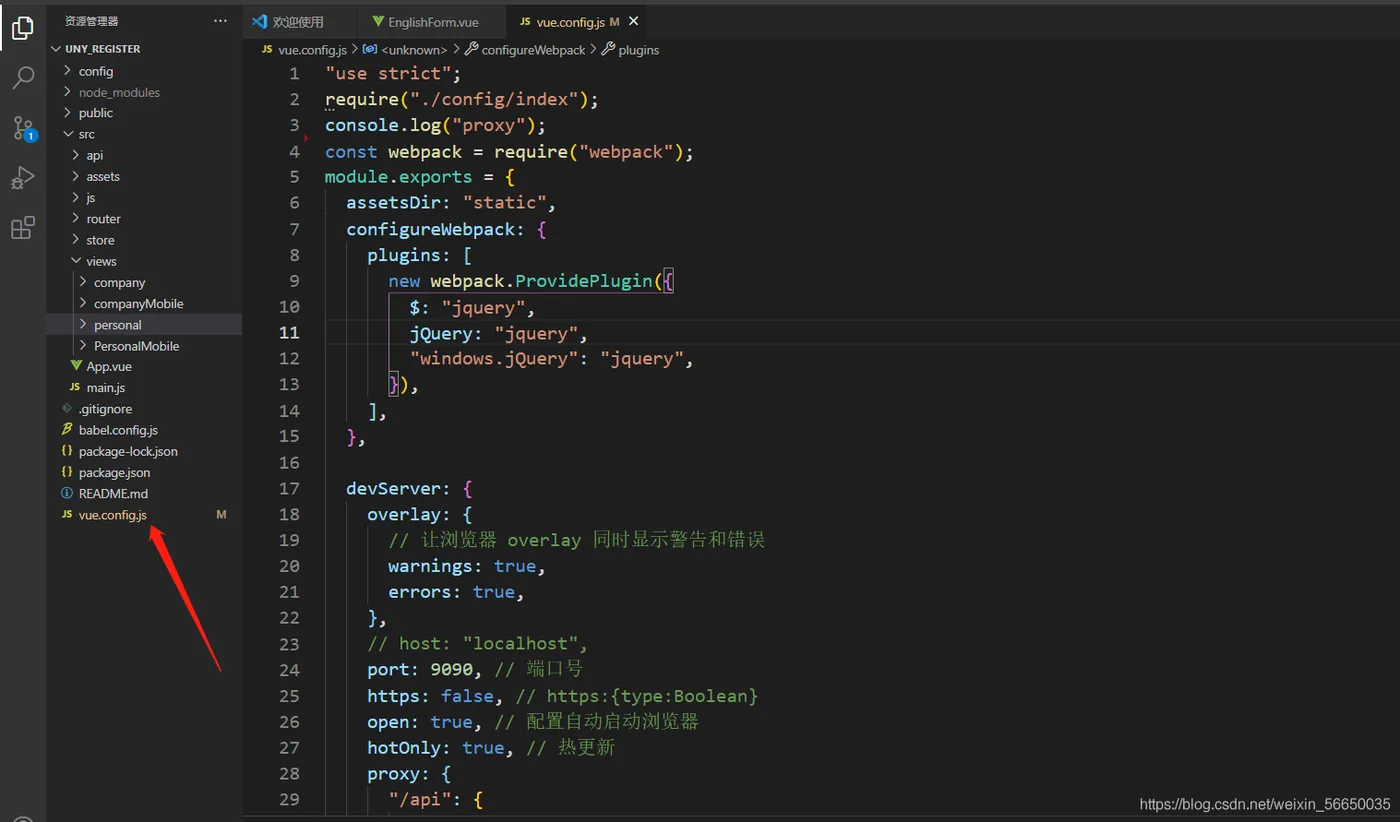Expand the store folder
This screenshot has width=1400, height=822.
[76, 240]
